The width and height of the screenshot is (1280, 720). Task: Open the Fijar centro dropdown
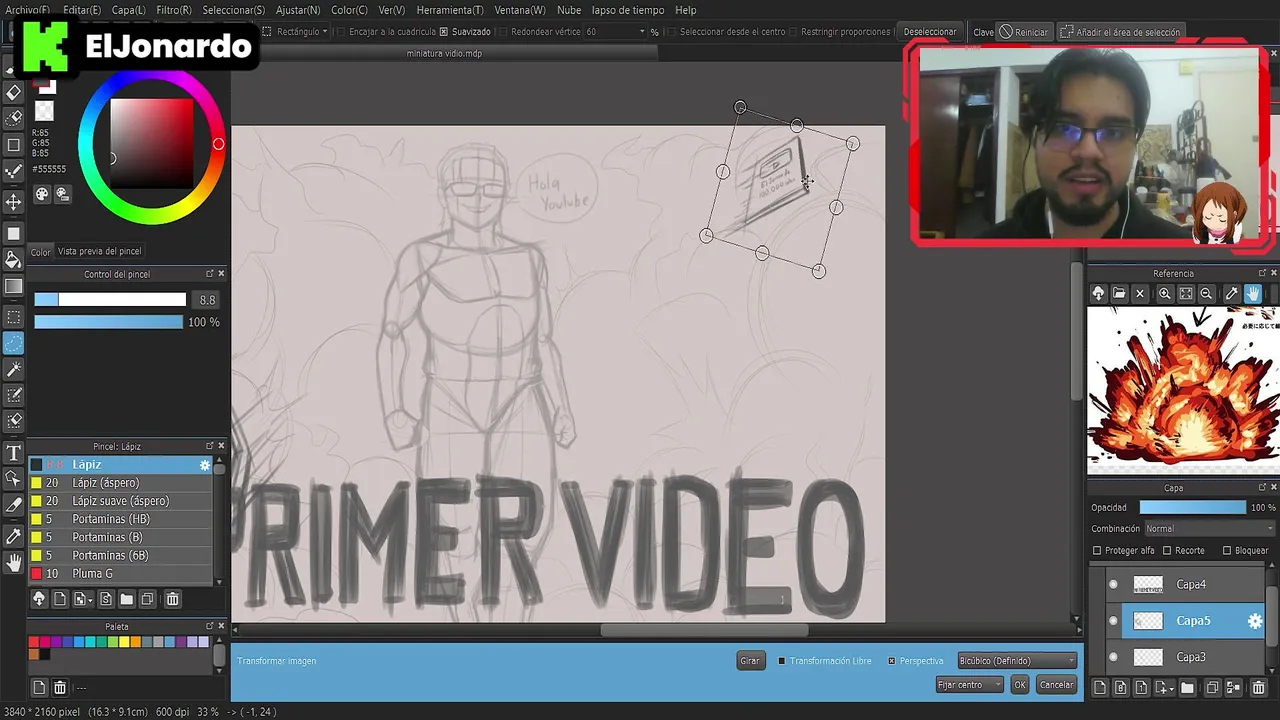[969, 685]
